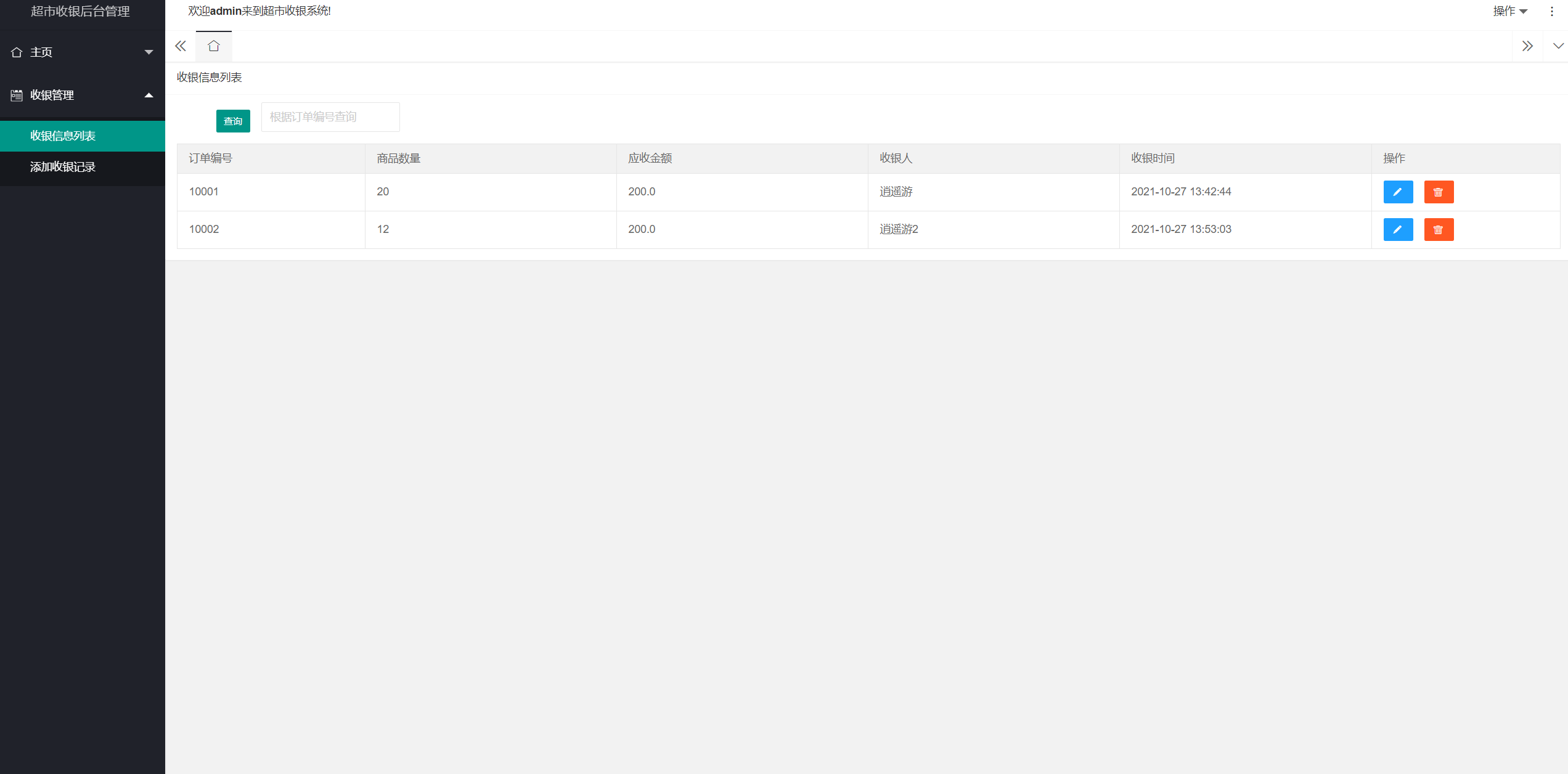
Task: Delete order 10002 with trash icon
Action: click(1438, 229)
